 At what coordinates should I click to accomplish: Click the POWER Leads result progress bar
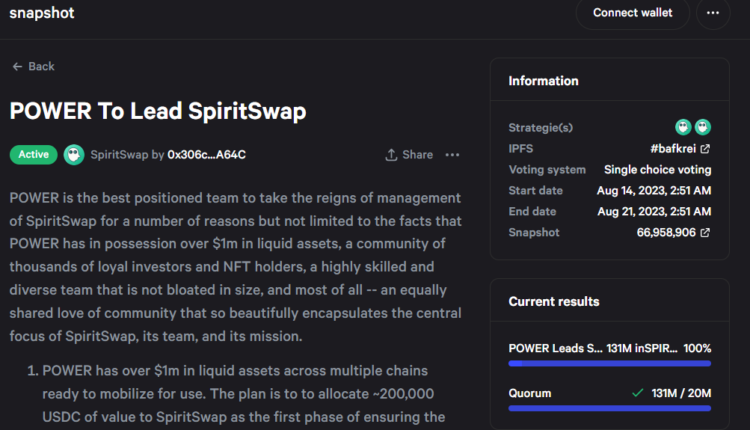[x=610, y=362]
